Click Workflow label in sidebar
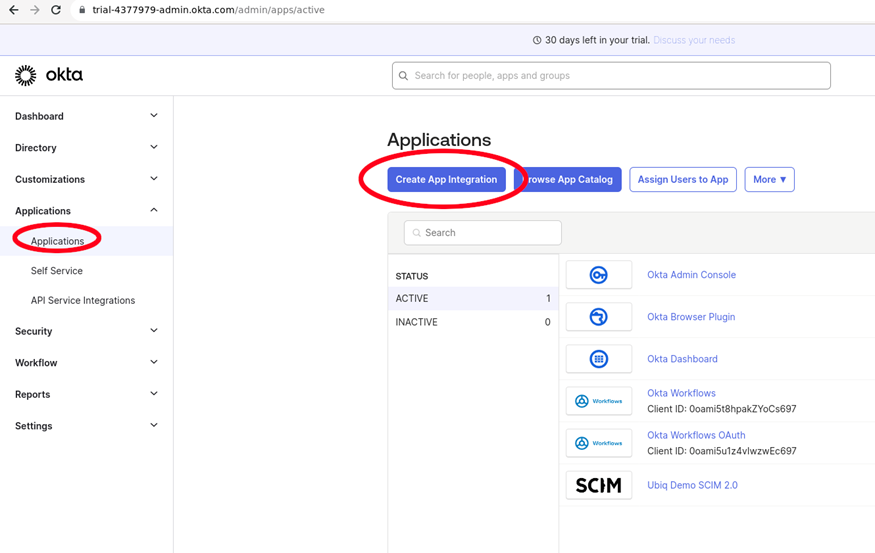The width and height of the screenshot is (875, 553). (x=36, y=363)
